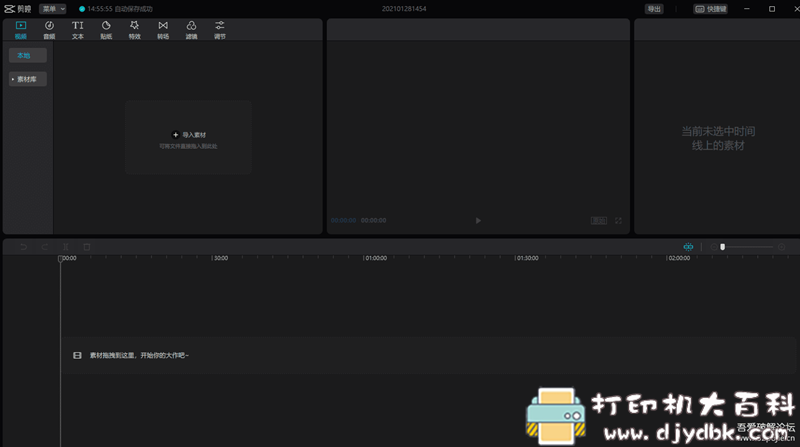Image resolution: width=800 pixels, height=447 pixels.
Task: Click the 导出 export button
Action: click(654, 9)
